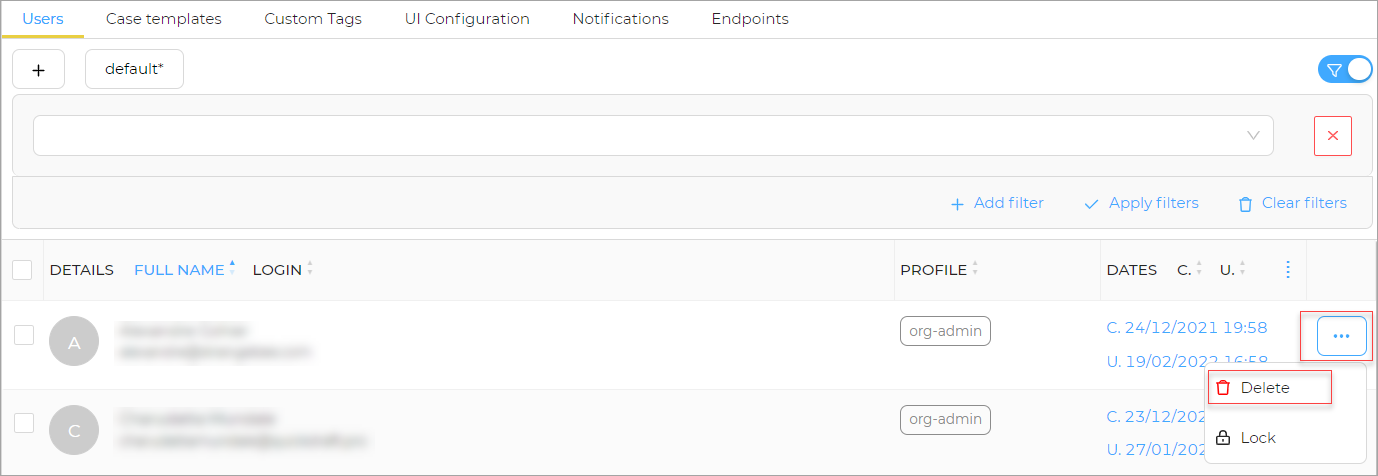1378x476 pixels.
Task: Click the Clear filters trash icon
Action: tap(1245, 204)
